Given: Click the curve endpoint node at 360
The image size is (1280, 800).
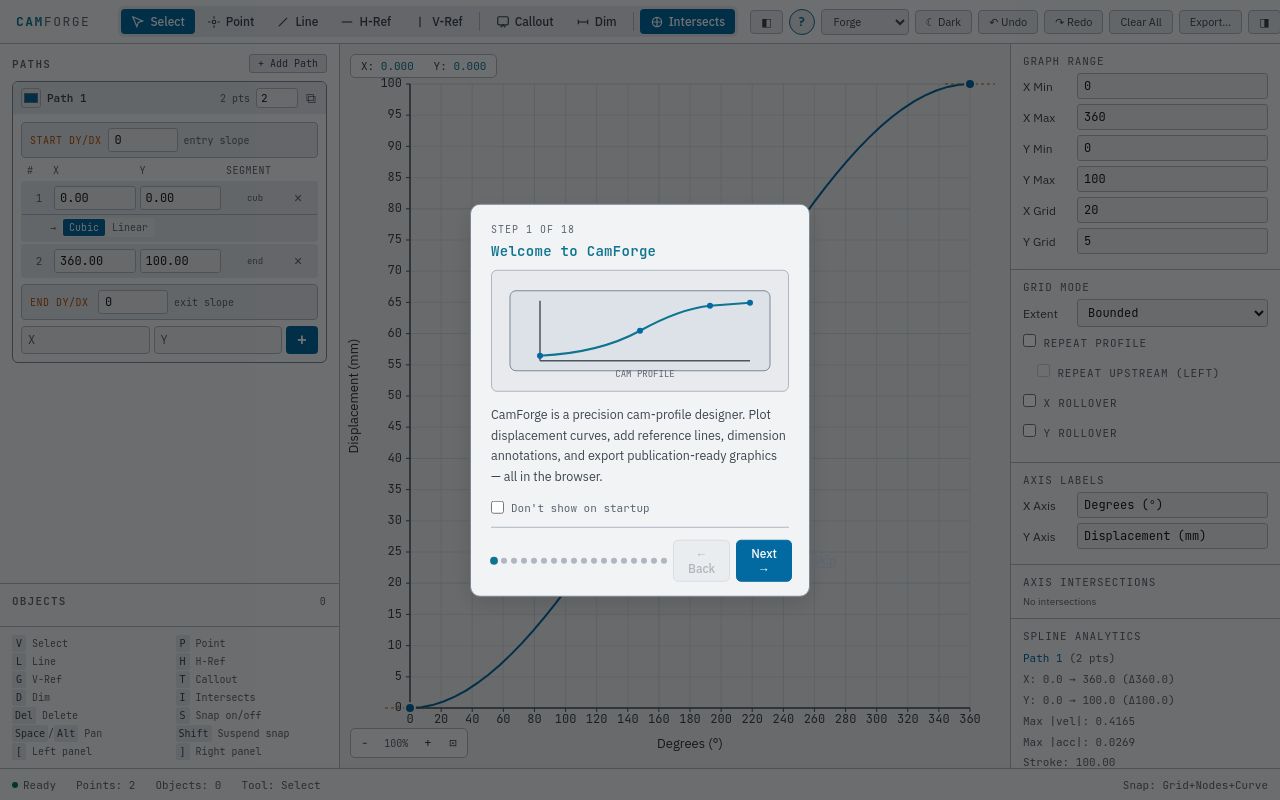Looking at the screenshot, I should (970, 84).
